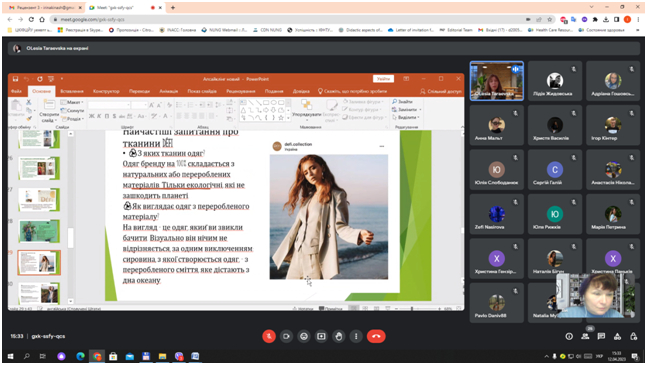The image size is (647, 365).
Task: Open the font size combo box
Action: tap(139, 105)
